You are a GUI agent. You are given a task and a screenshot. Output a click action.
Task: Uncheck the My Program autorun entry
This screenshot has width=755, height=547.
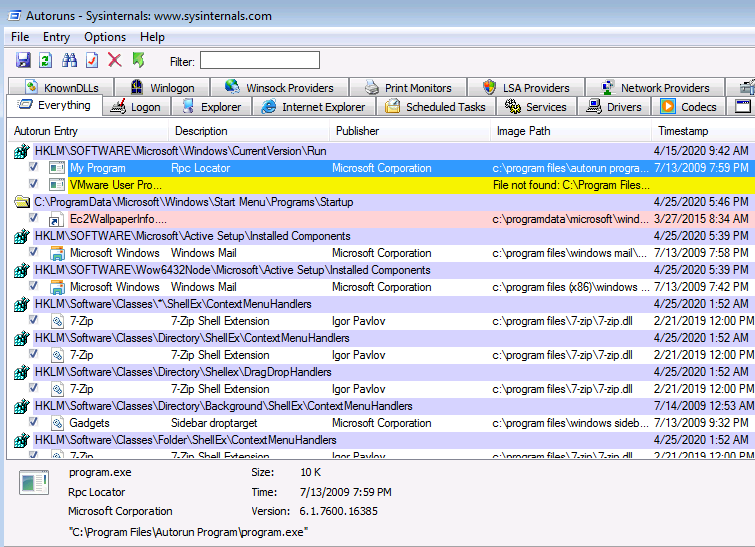pos(34,168)
